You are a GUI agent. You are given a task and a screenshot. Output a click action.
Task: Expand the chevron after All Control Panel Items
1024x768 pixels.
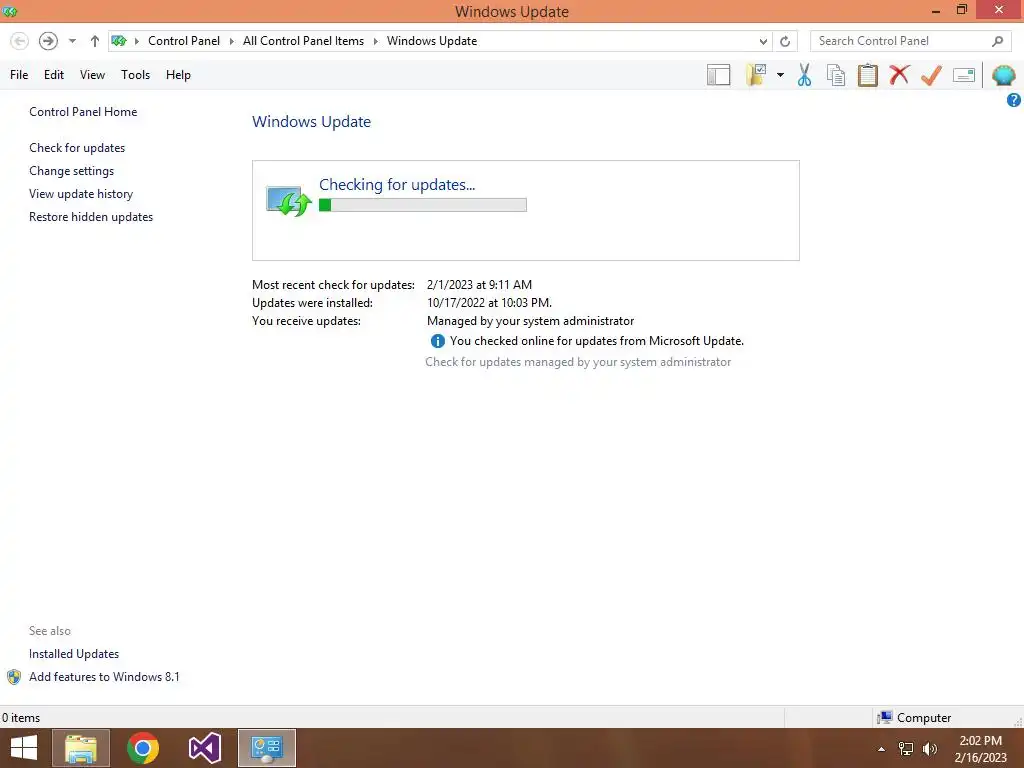click(x=376, y=41)
